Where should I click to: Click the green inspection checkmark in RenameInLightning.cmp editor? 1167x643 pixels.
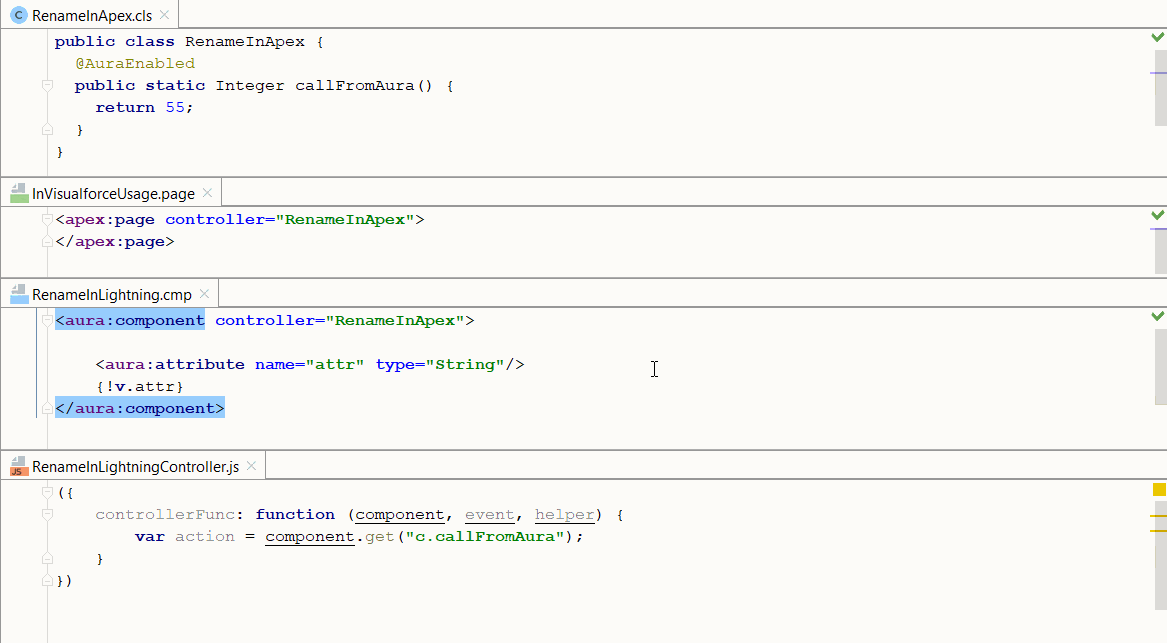[1158, 316]
